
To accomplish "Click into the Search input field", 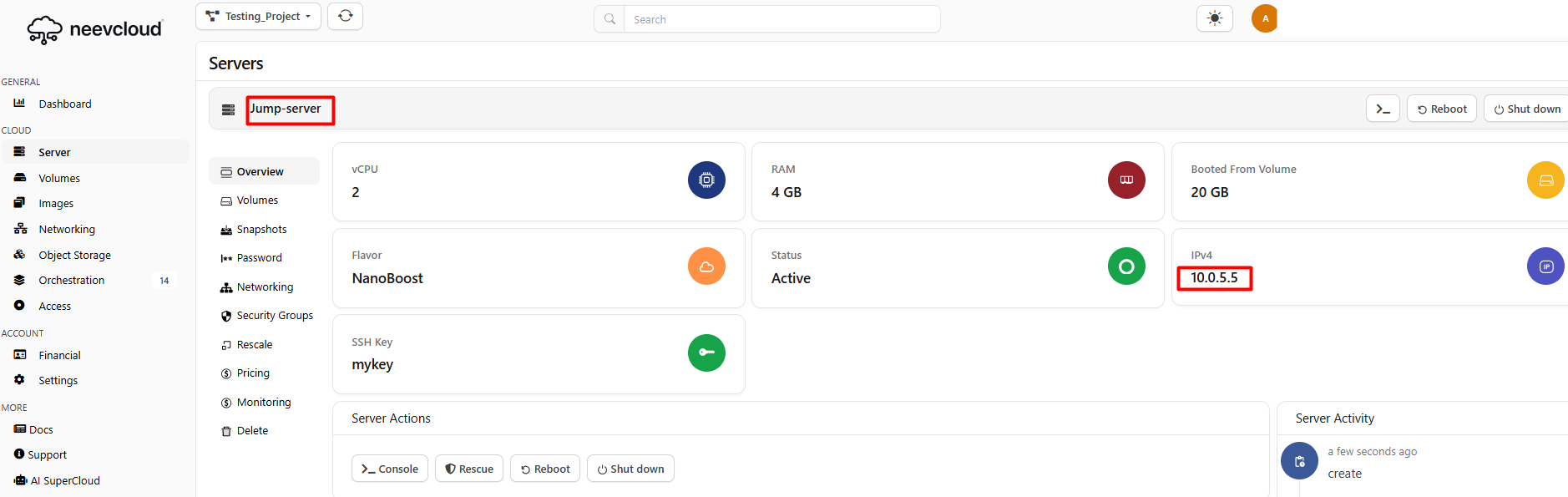I will pos(781,19).
